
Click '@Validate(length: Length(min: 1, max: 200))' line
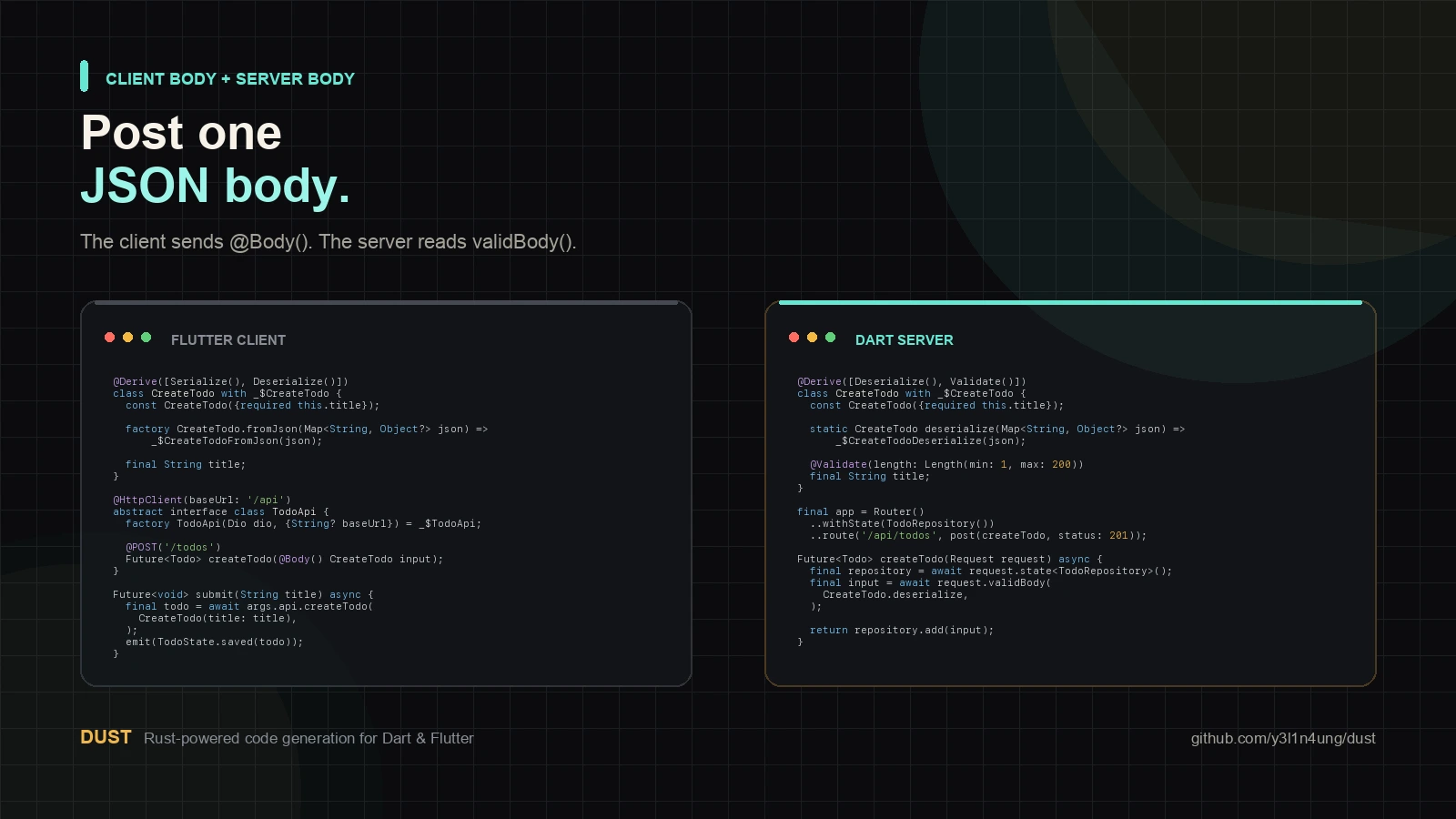coord(946,465)
